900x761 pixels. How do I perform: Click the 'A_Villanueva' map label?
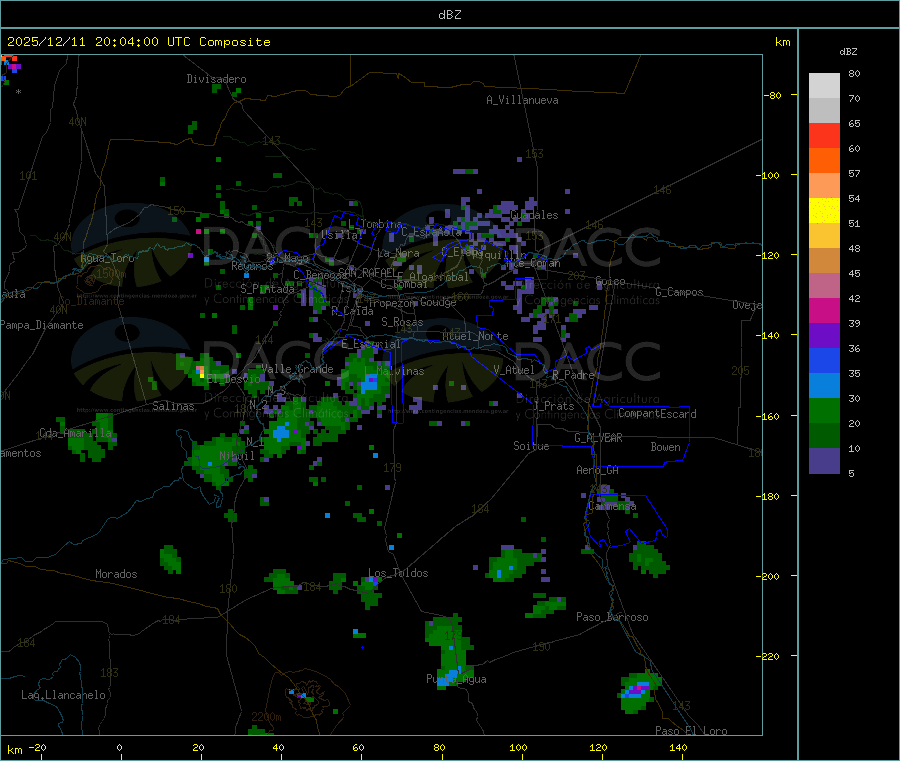(522, 100)
